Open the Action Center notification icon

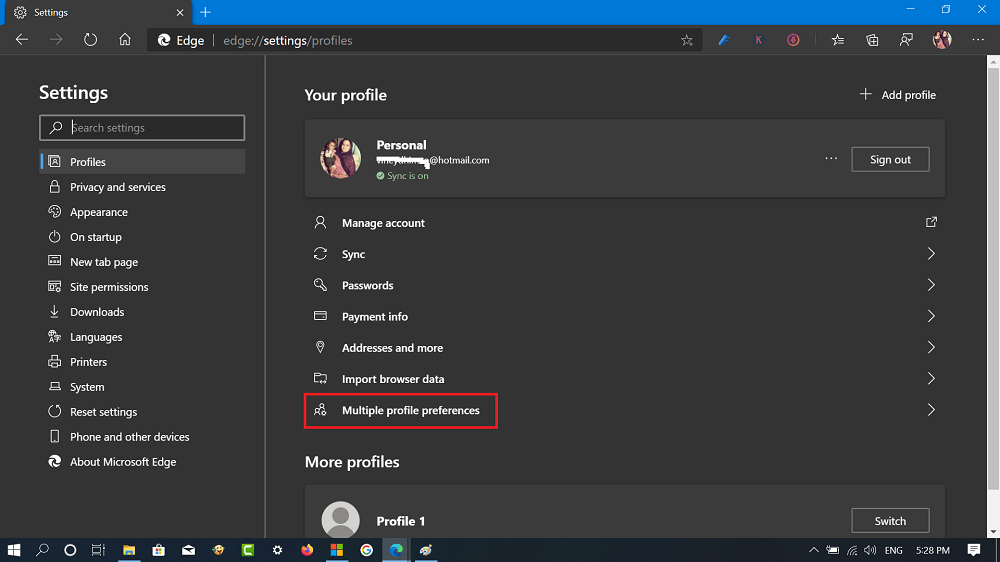click(974, 550)
